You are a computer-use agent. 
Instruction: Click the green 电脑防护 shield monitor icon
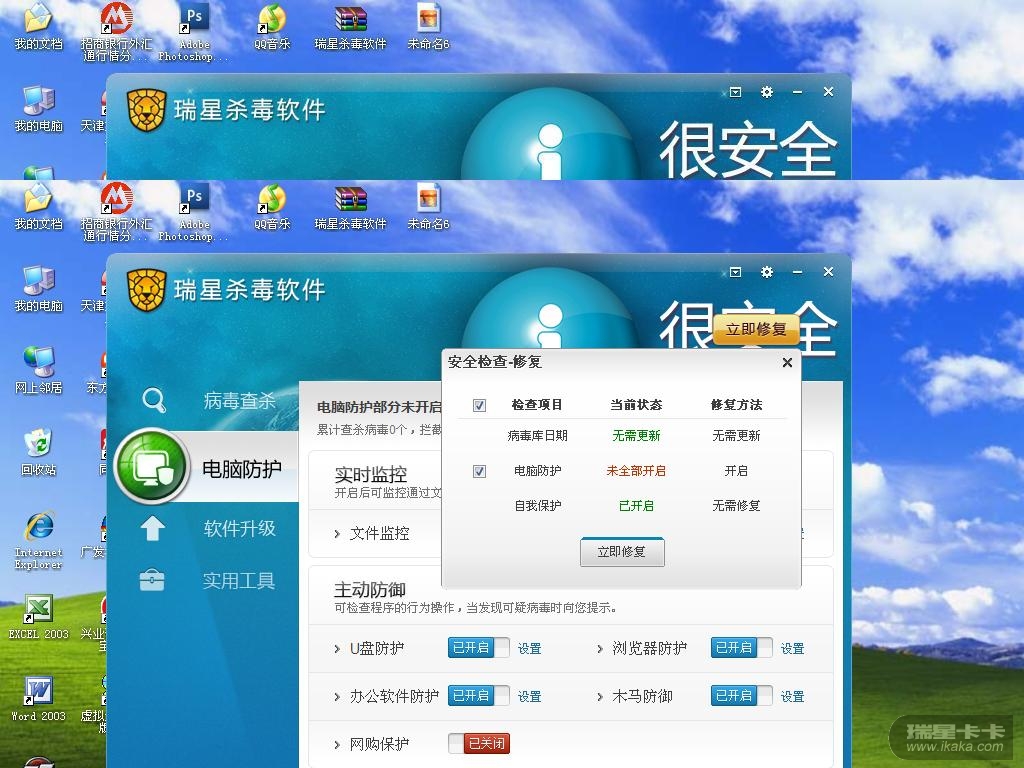pyautogui.click(x=152, y=466)
